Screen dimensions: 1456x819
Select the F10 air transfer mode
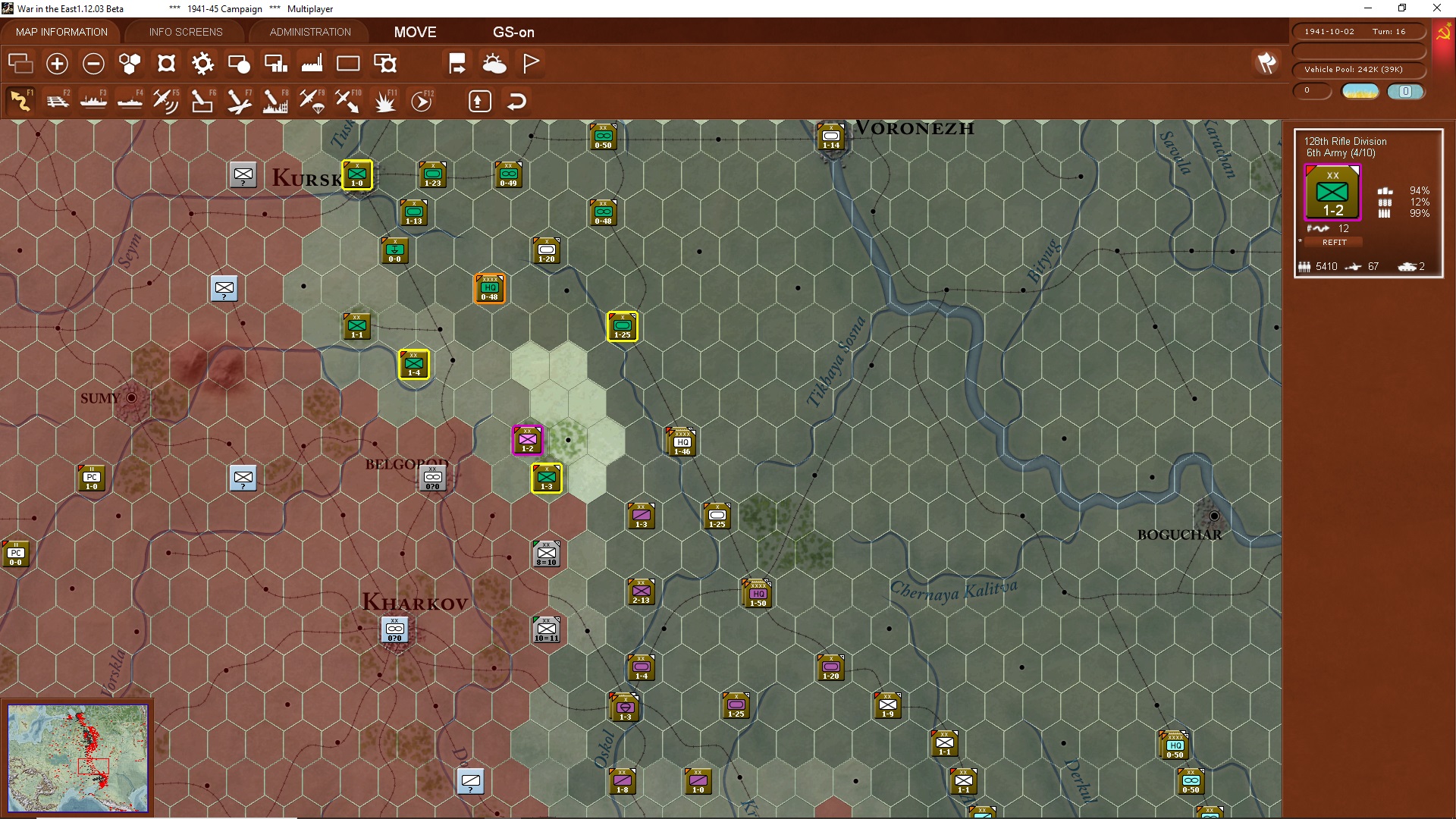[x=348, y=101]
